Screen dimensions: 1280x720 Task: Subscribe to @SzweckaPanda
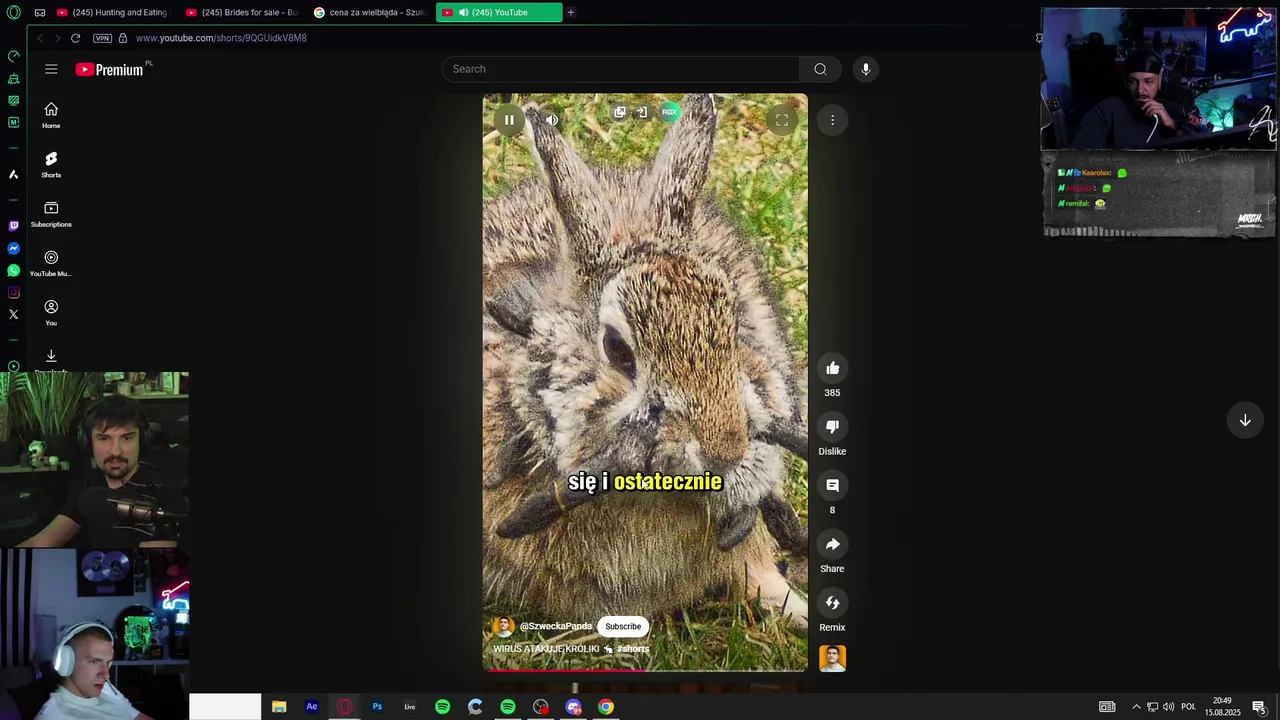click(623, 626)
